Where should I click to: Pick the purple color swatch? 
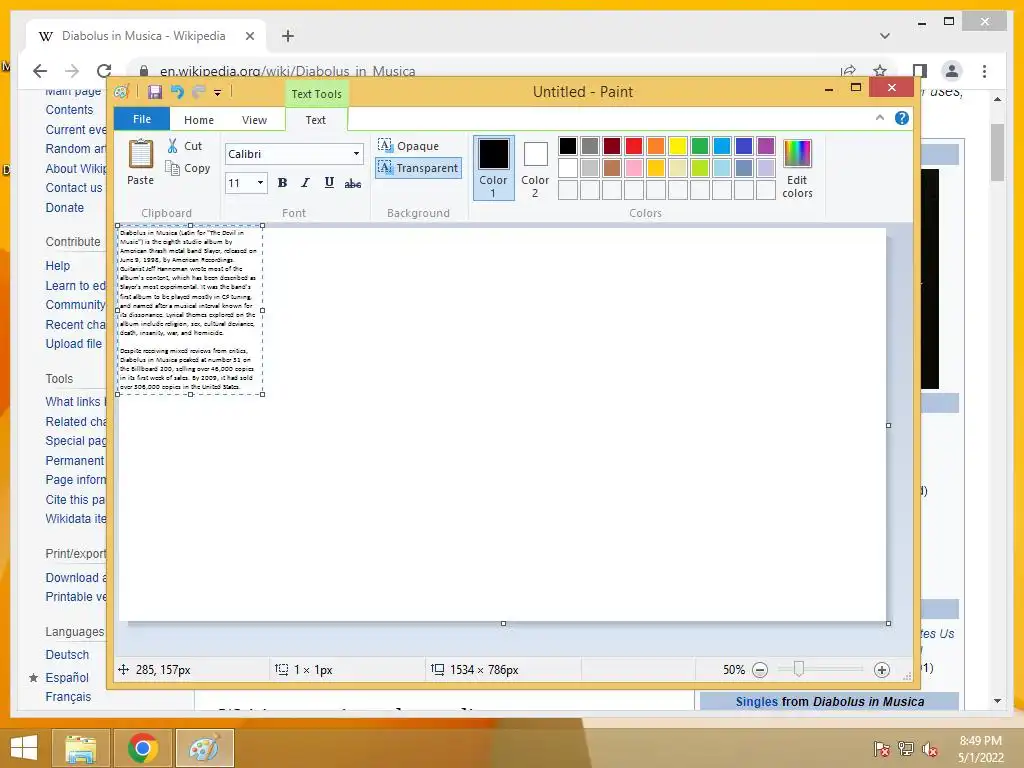coord(765,146)
